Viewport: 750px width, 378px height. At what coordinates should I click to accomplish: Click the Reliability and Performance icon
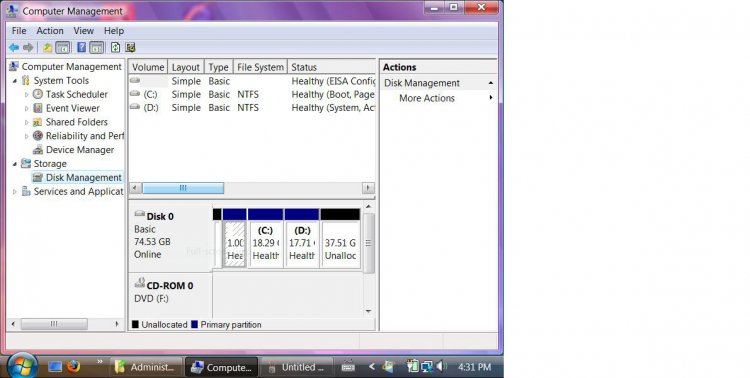coord(38,136)
